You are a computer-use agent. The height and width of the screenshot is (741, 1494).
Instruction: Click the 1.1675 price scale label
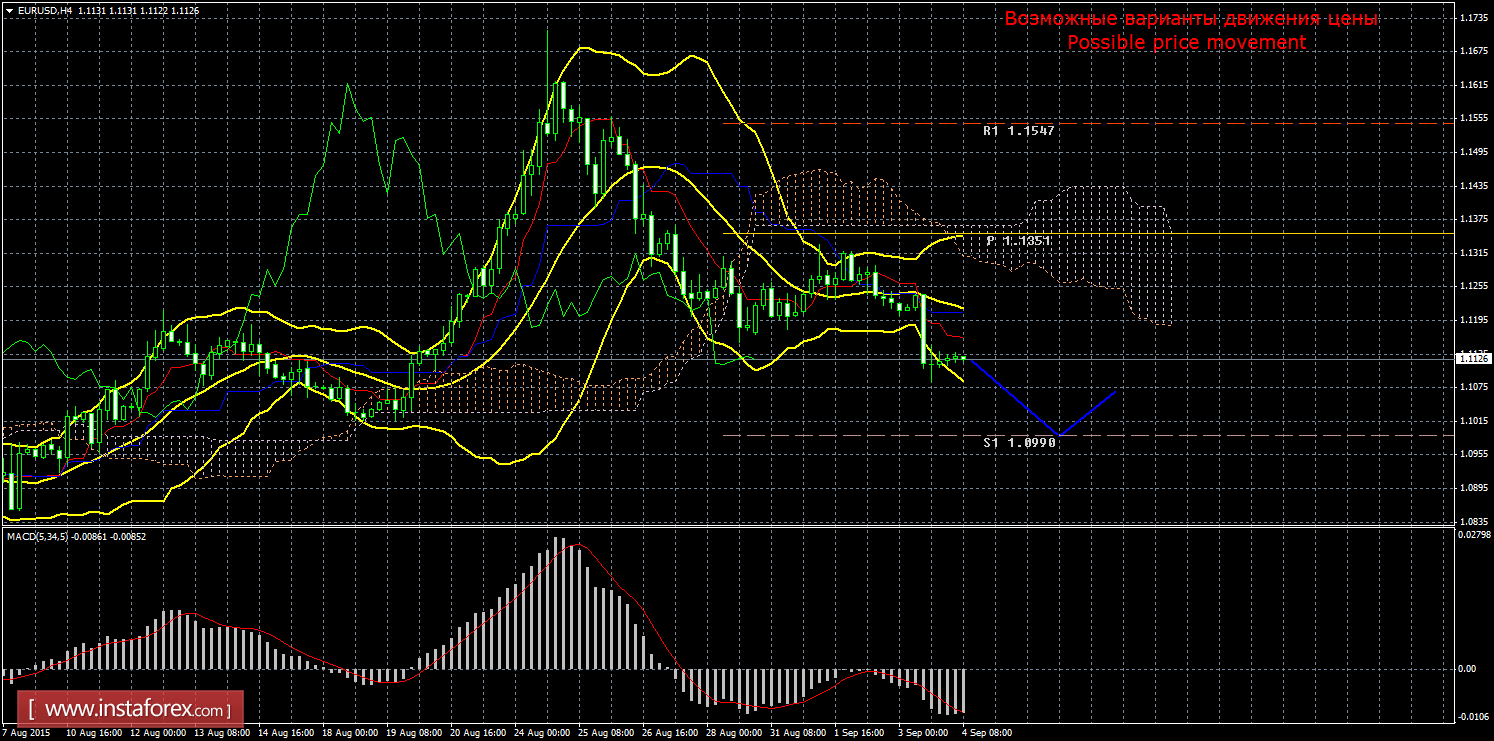click(1473, 51)
